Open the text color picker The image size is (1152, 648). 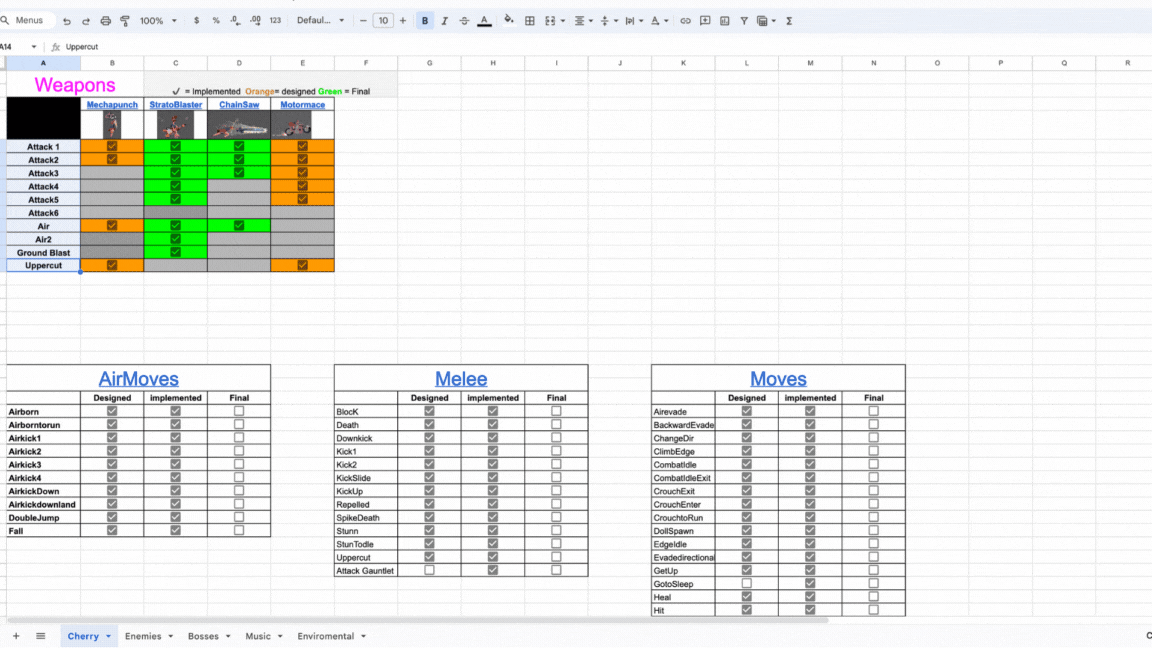(x=484, y=21)
